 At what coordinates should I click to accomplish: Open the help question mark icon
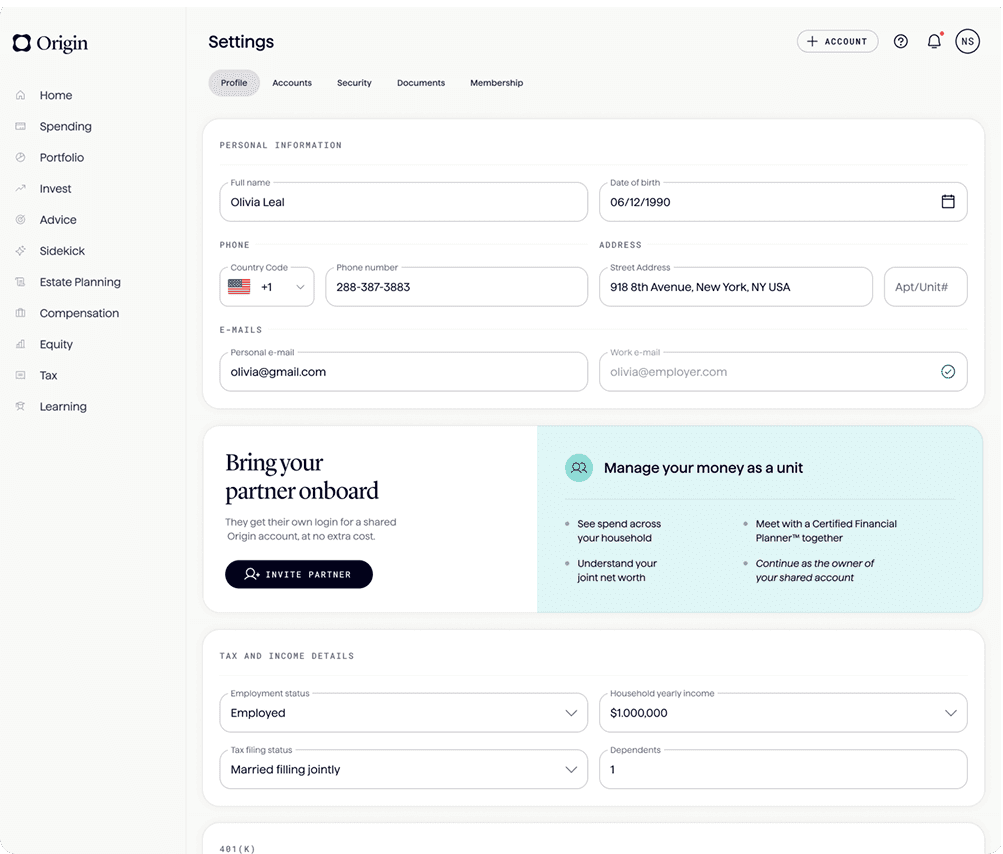pyautogui.click(x=901, y=42)
